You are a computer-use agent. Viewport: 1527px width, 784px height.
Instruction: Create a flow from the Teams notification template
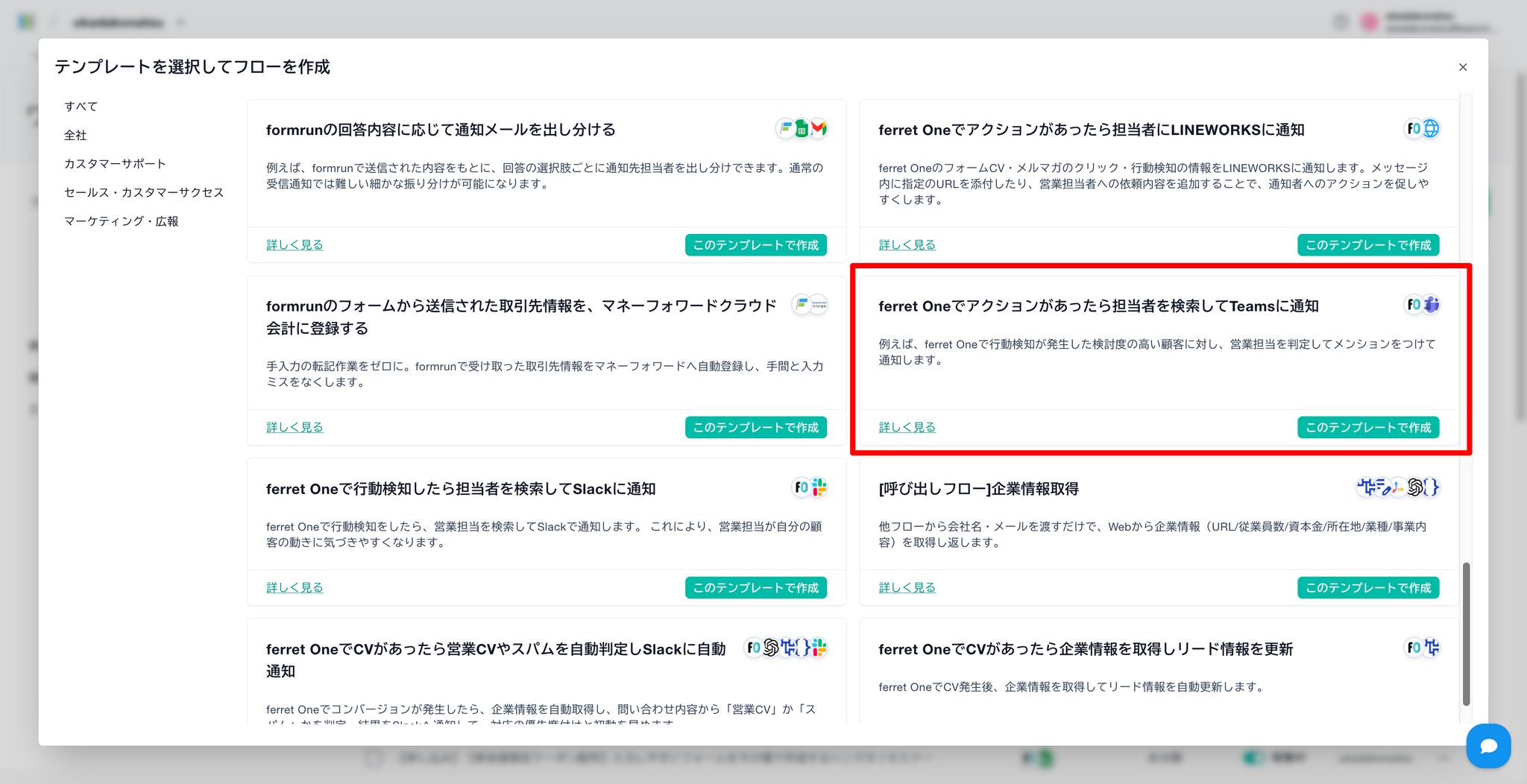pyautogui.click(x=1367, y=428)
